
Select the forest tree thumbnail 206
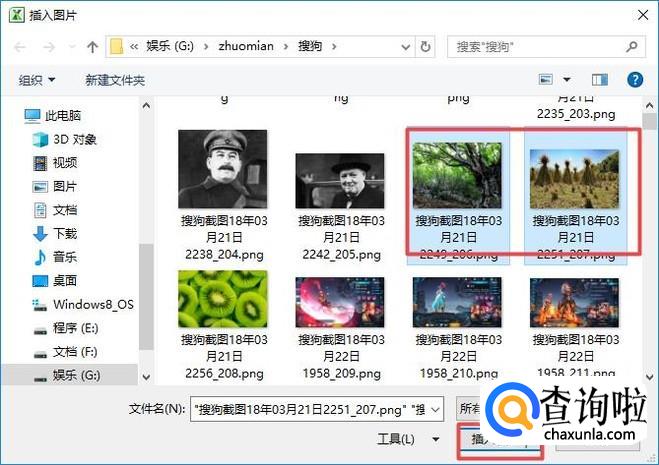457,175
